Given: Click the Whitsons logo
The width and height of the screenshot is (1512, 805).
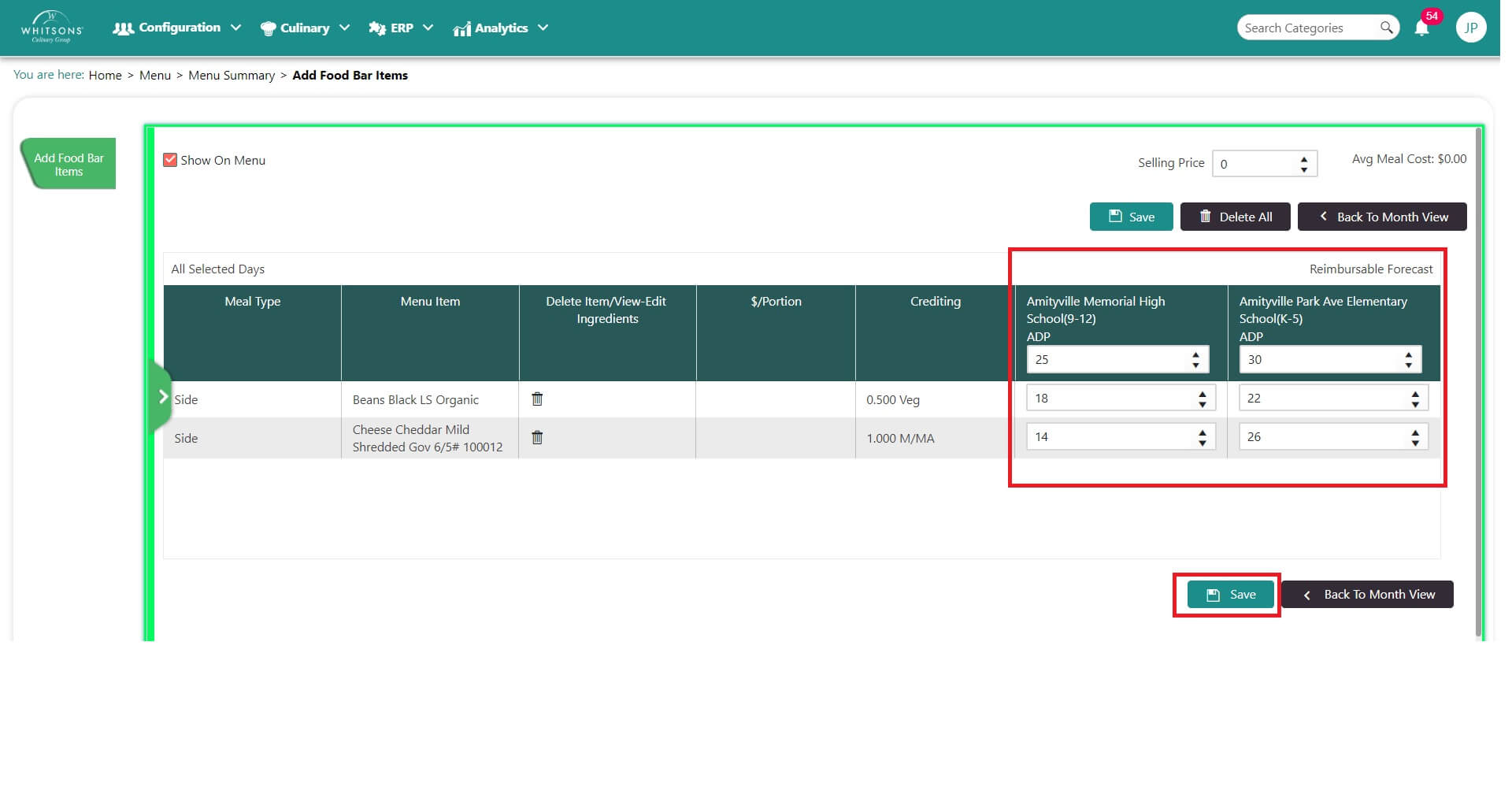Looking at the screenshot, I should coord(52,28).
